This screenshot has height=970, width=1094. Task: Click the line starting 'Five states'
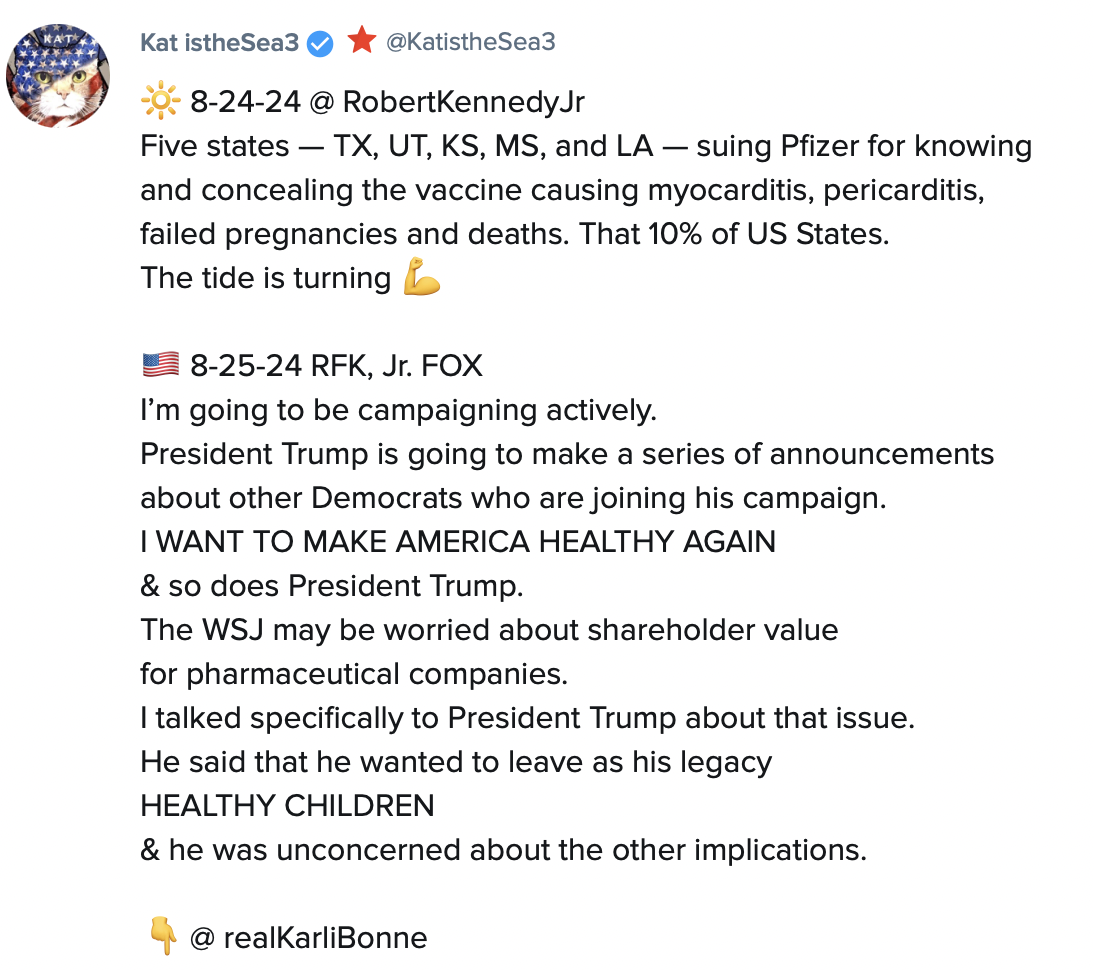[x=585, y=146]
